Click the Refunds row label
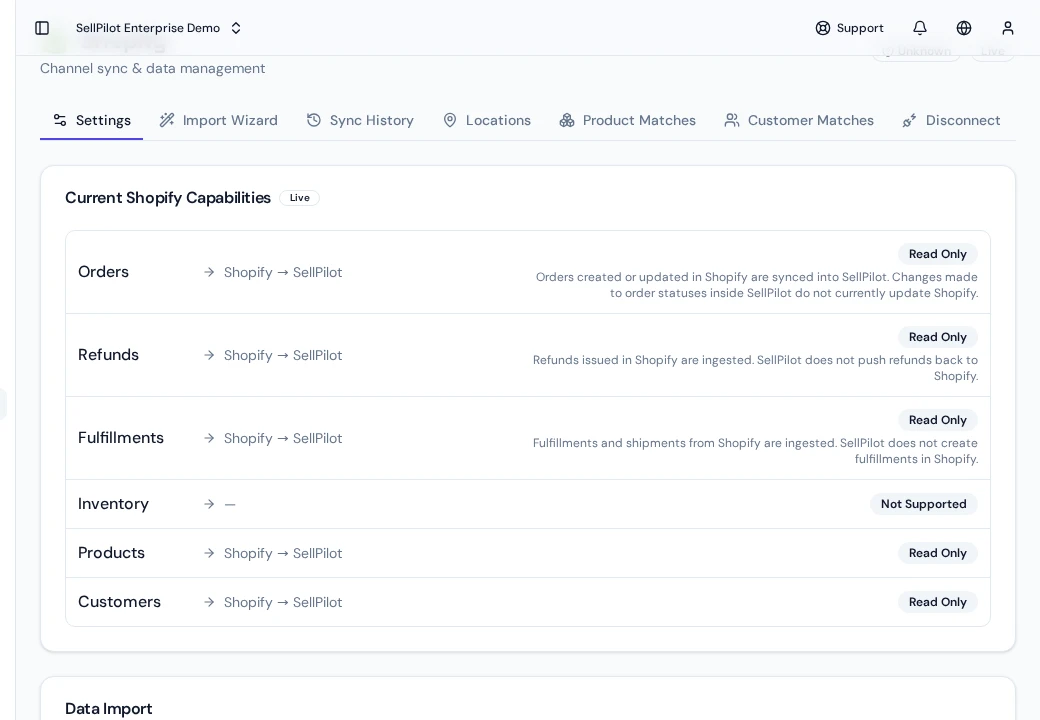 pyautogui.click(x=108, y=355)
